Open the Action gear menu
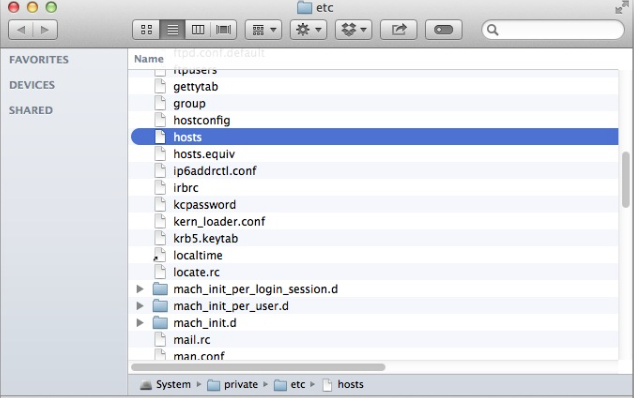 (309, 30)
